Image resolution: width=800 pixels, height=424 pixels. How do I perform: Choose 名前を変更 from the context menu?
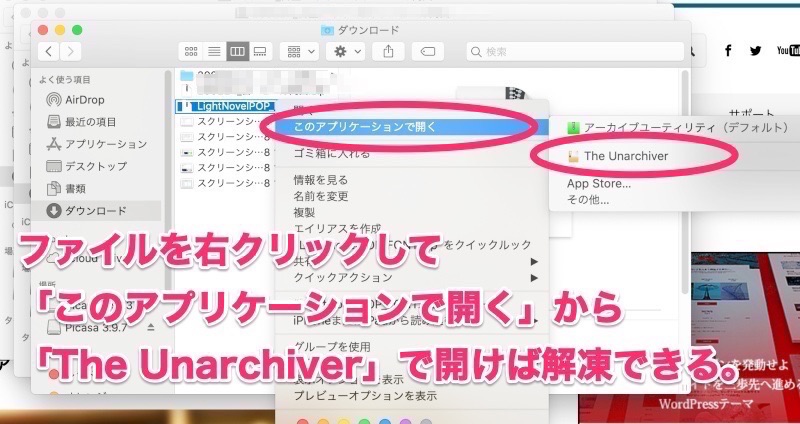pos(412,196)
